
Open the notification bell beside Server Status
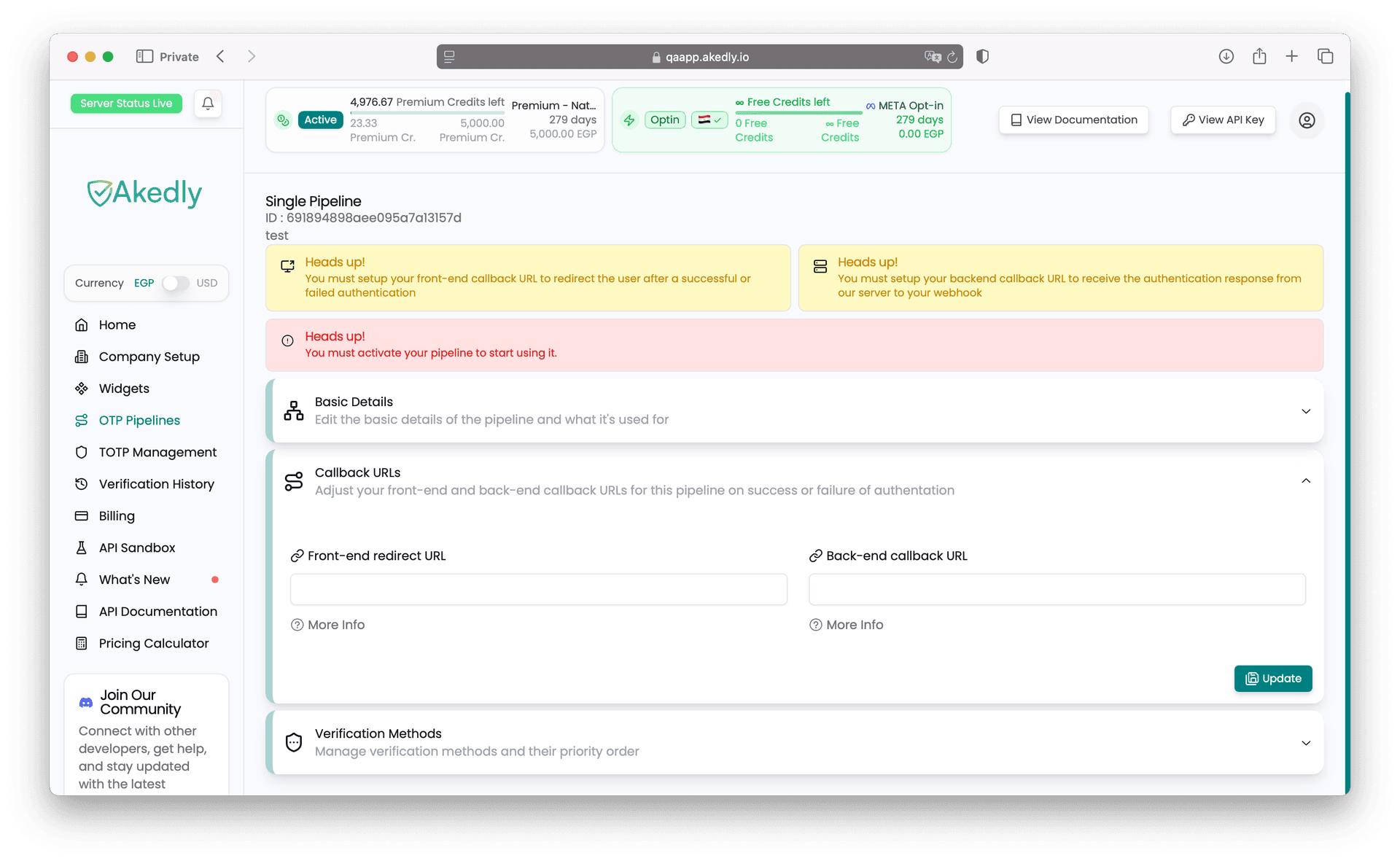click(208, 104)
